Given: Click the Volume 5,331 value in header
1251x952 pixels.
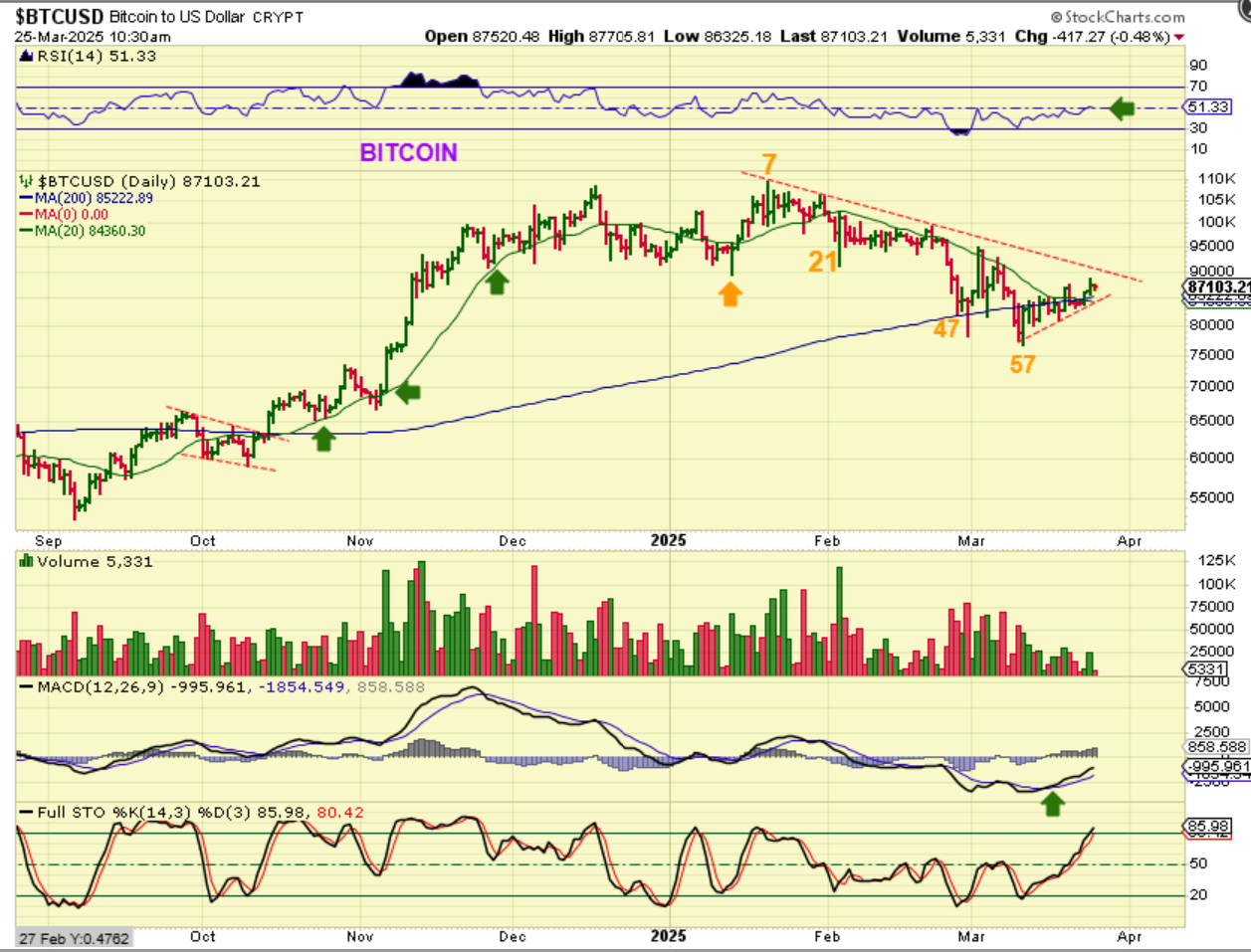Looking at the screenshot, I should pos(951,37).
